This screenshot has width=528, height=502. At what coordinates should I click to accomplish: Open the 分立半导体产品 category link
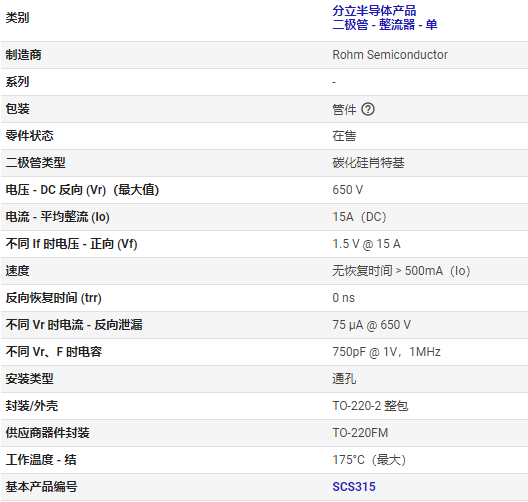(x=374, y=11)
